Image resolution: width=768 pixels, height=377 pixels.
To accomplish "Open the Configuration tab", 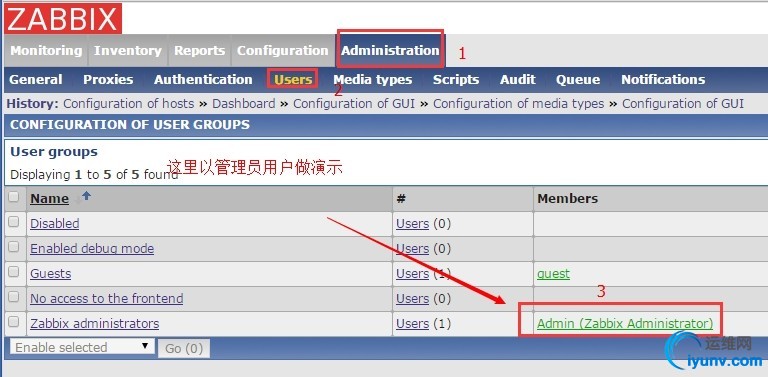I will tap(283, 50).
